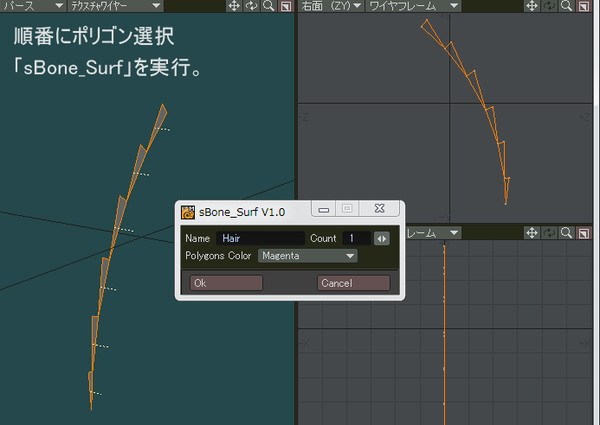Close the sBone_Surf V1.0 dialog

point(379,209)
